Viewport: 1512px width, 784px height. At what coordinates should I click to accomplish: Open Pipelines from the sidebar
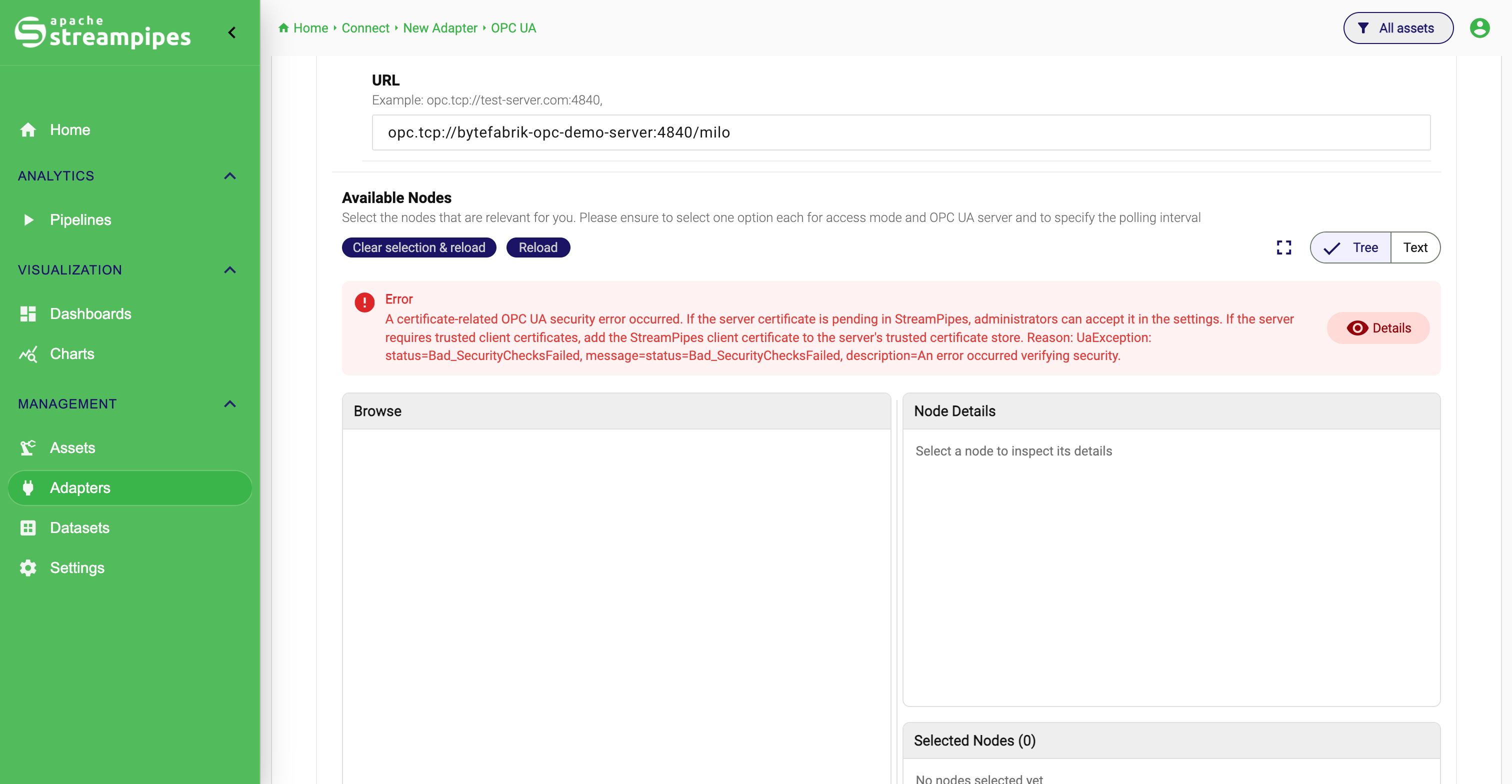(130, 220)
